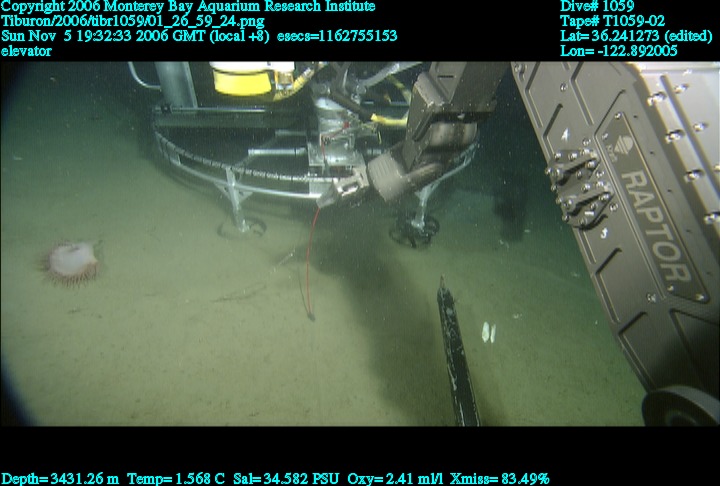This screenshot has width=720, height=486.
Task: Click the 'Xmiss=83.49%' reading
Action: coord(500,479)
